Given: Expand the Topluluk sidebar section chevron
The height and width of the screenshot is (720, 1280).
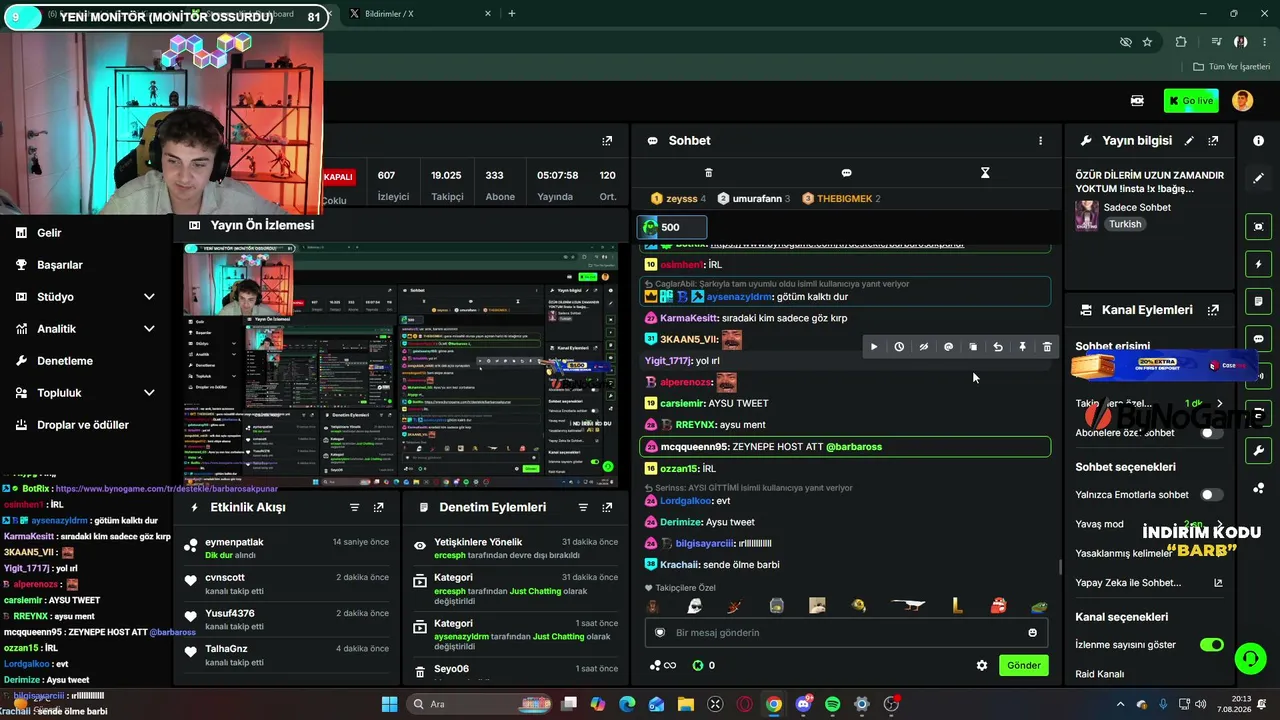Looking at the screenshot, I should click(149, 393).
